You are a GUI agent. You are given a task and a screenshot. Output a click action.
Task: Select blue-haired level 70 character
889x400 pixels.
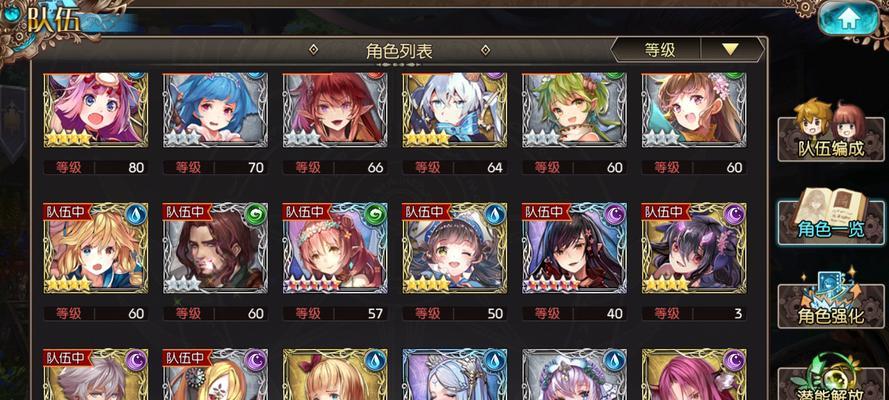click(x=215, y=110)
